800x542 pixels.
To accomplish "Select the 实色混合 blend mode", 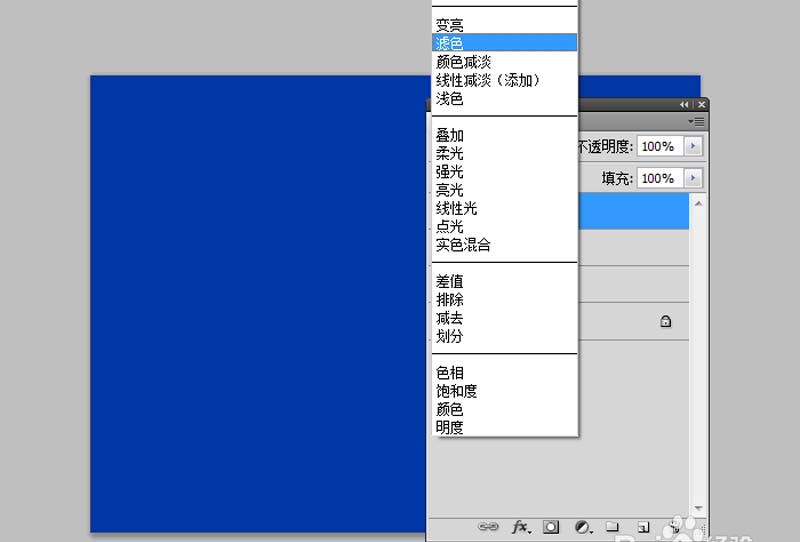I will pos(504,244).
